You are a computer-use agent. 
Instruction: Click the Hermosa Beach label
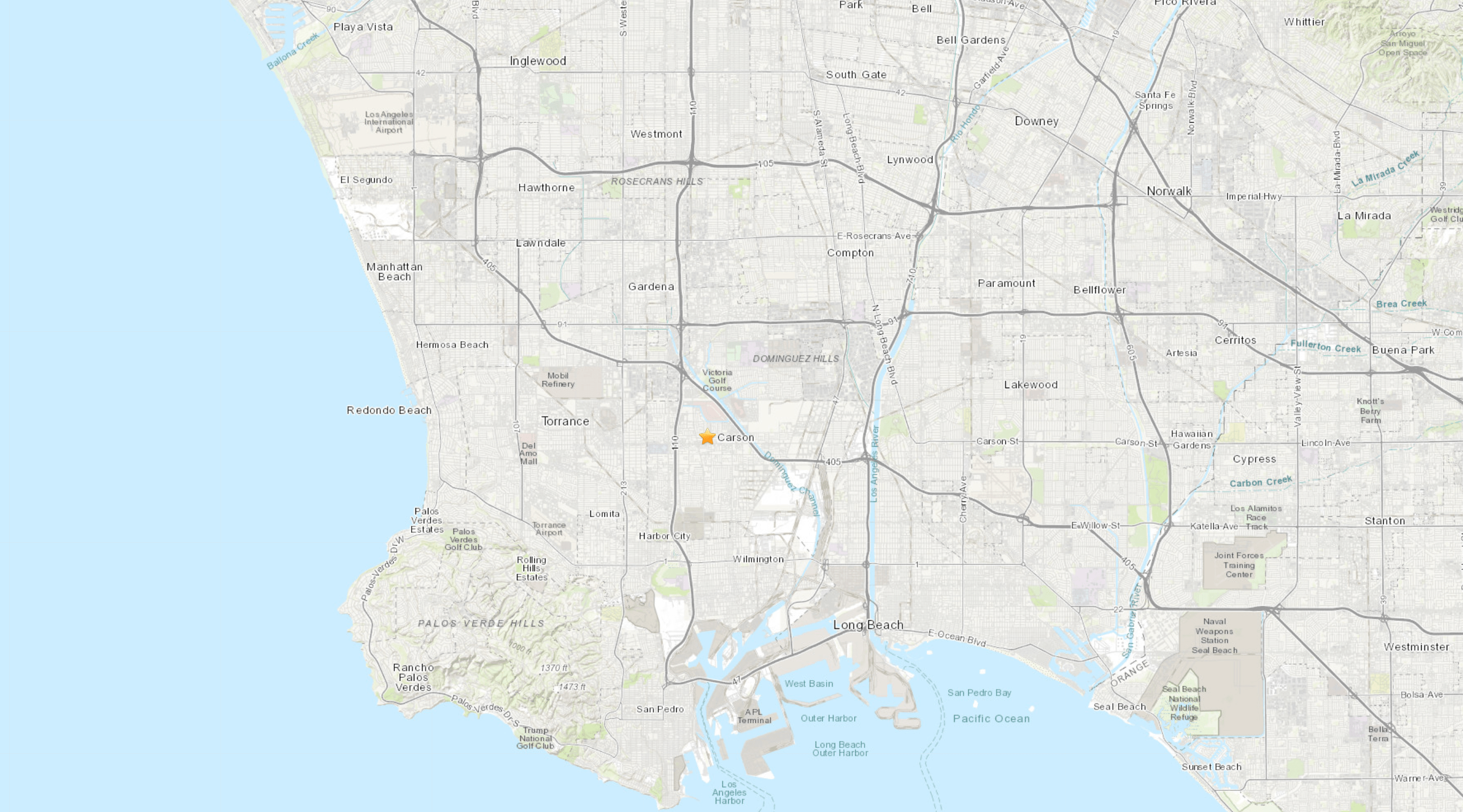coord(452,345)
